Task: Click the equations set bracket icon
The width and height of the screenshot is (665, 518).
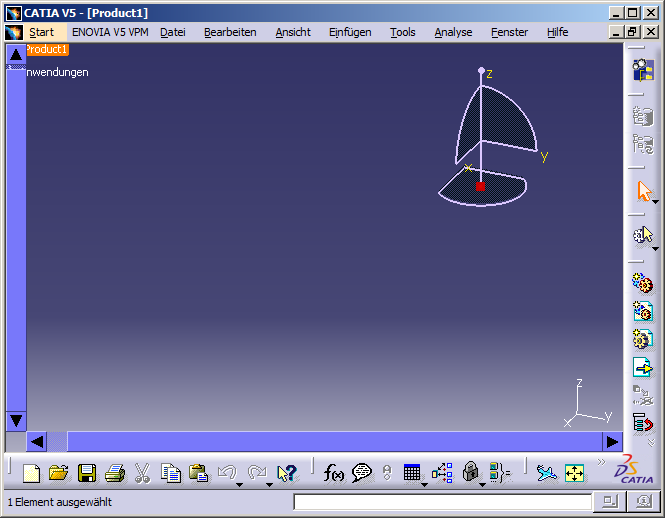Action: (x=500, y=473)
